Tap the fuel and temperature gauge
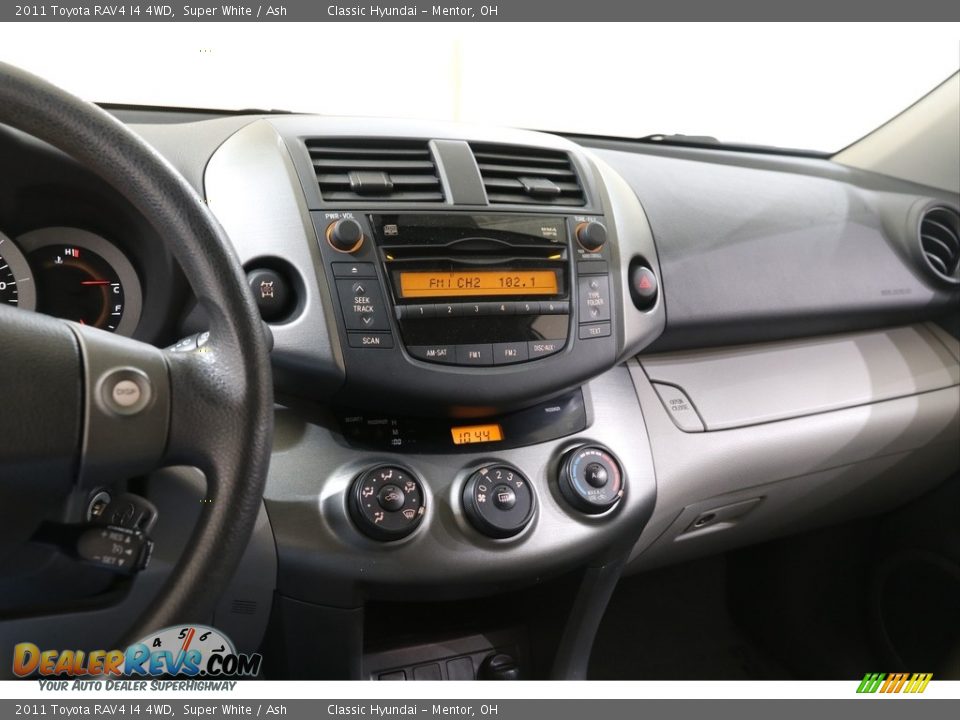The height and width of the screenshot is (720, 960). pyautogui.click(x=78, y=285)
